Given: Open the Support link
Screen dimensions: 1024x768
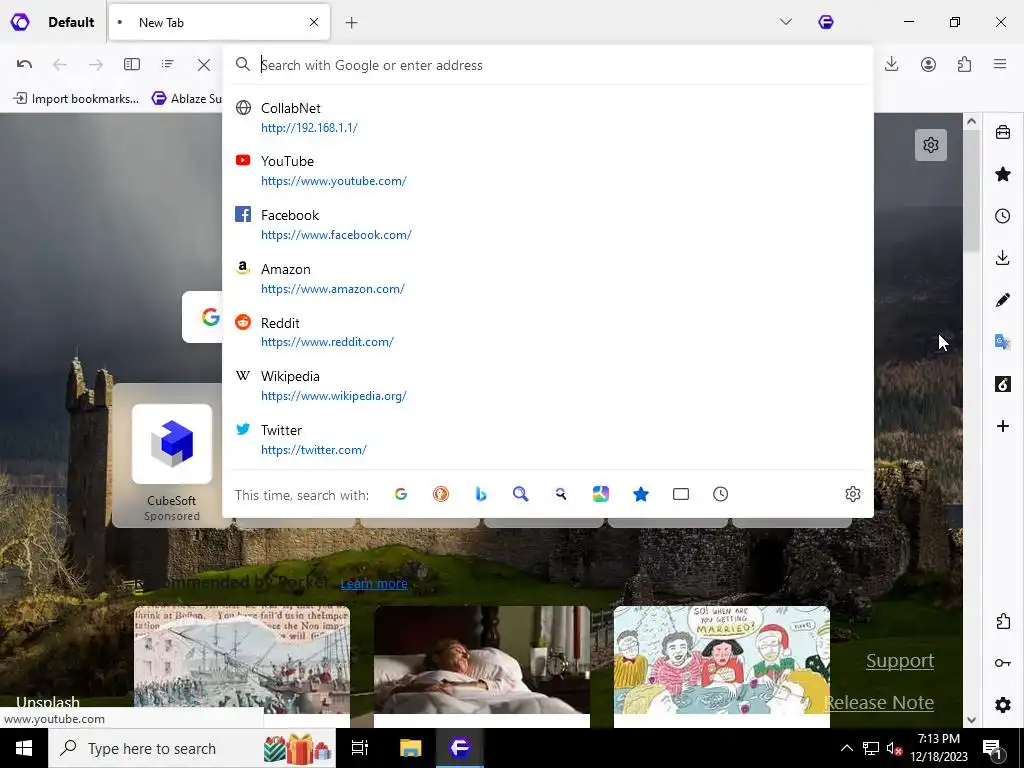Looking at the screenshot, I should (900, 660).
